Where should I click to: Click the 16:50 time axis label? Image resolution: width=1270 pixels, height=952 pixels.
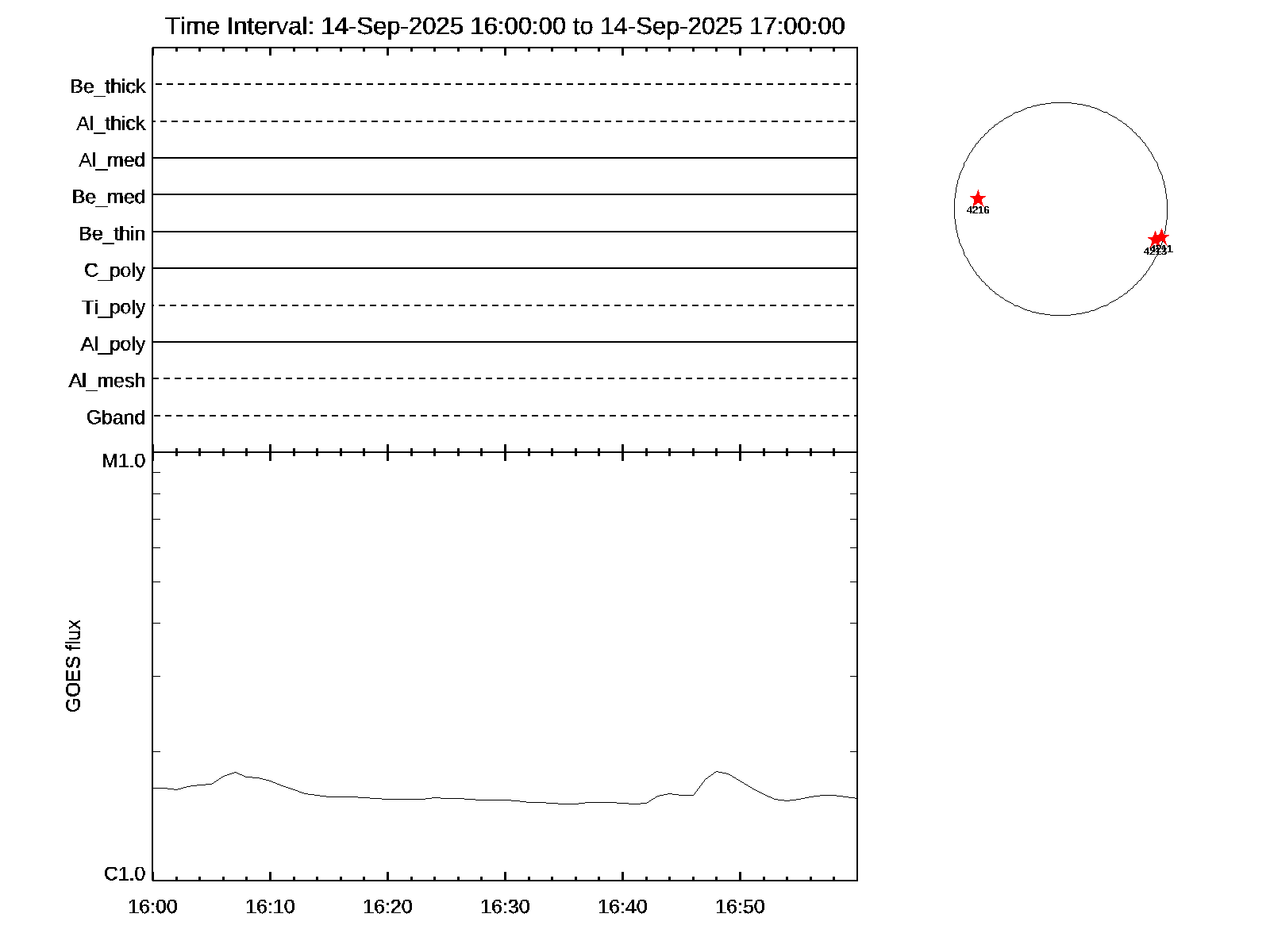tap(740, 907)
